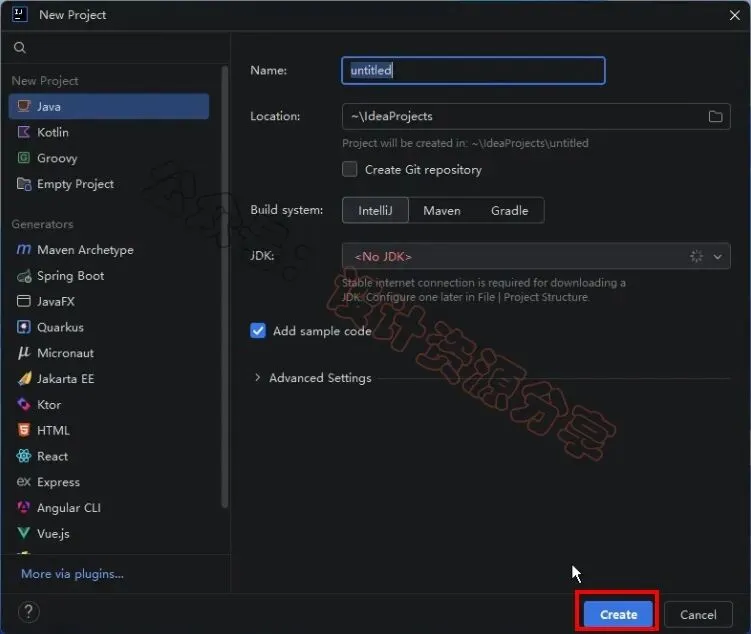Click the Micronaut mu icon

click(x=23, y=353)
